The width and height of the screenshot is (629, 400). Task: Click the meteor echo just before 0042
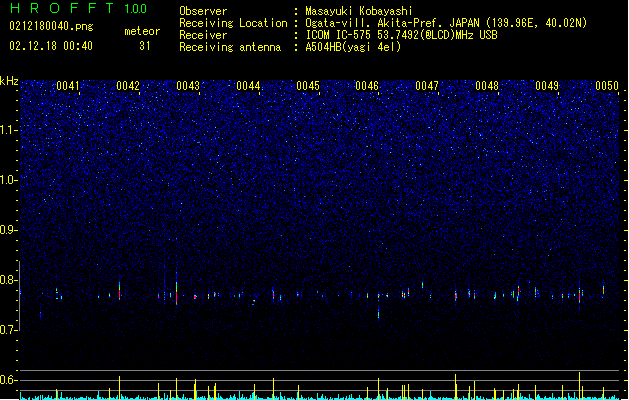119,290
